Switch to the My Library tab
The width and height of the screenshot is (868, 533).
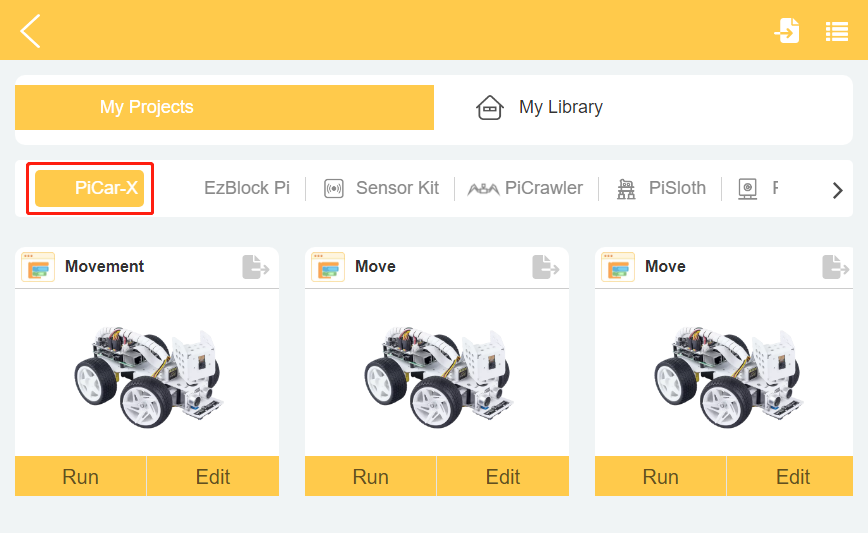560,107
